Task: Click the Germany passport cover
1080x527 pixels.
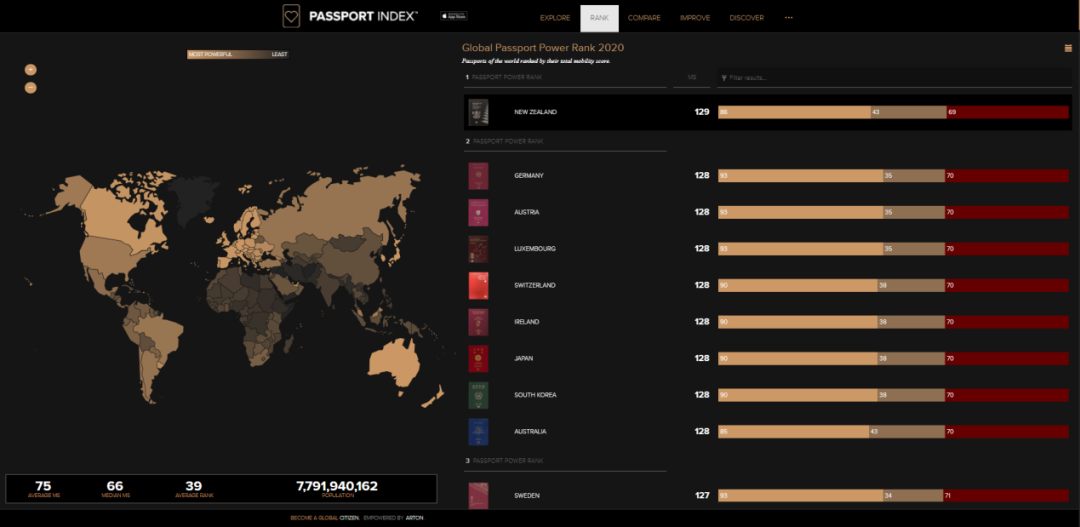Action: (478, 176)
